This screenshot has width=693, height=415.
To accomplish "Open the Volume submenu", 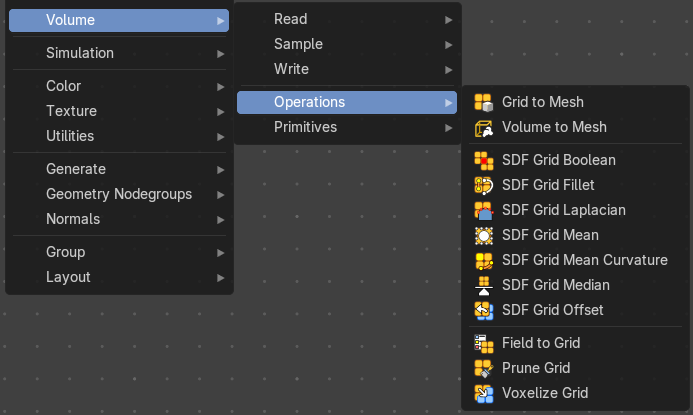I will pos(119,20).
